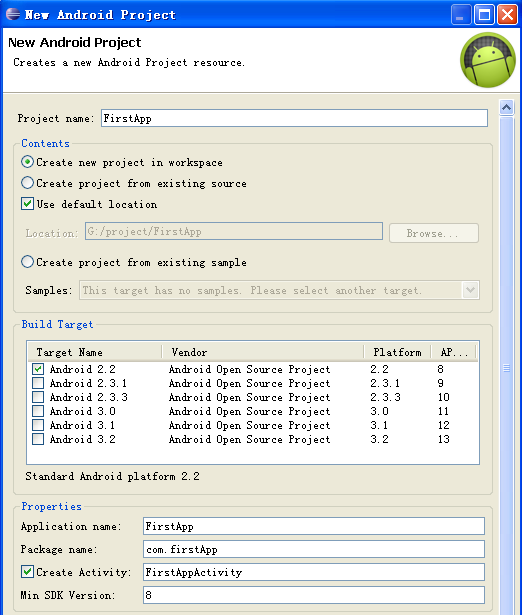Click the Project name input field
Viewport: 522px width, 615px height.
[294, 118]
